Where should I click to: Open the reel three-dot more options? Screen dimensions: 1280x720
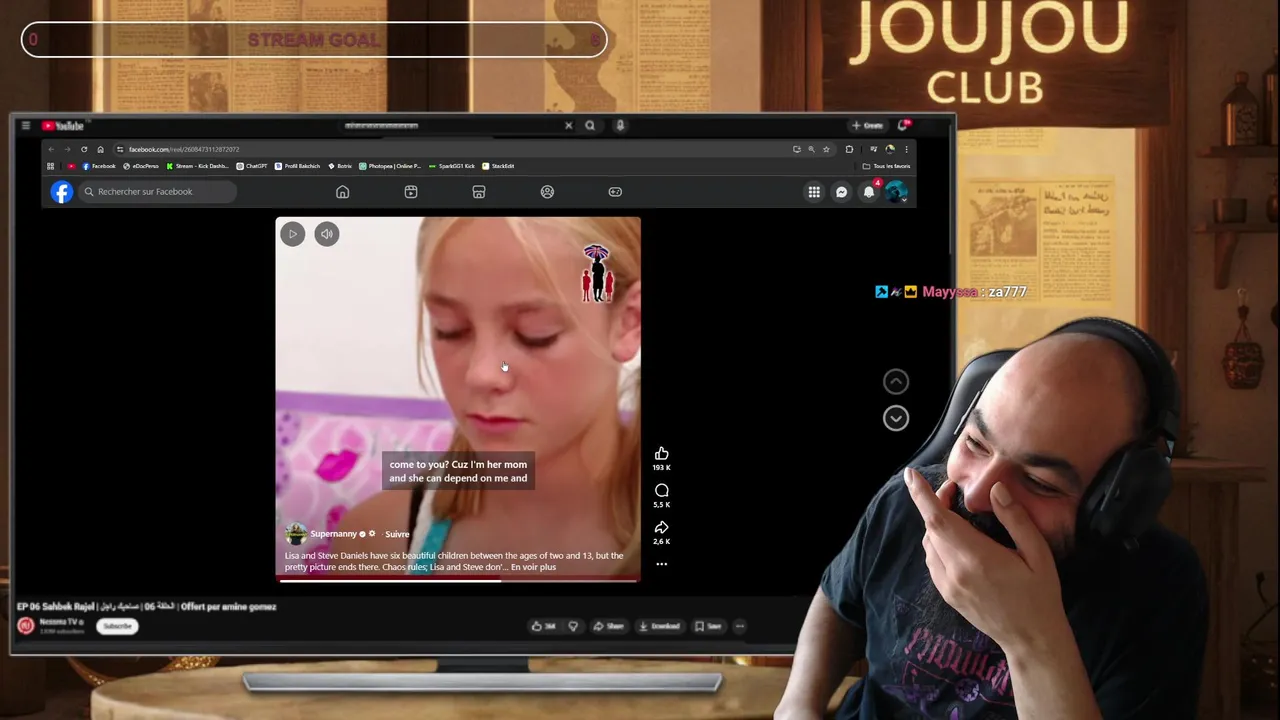[x=661, y=564]
